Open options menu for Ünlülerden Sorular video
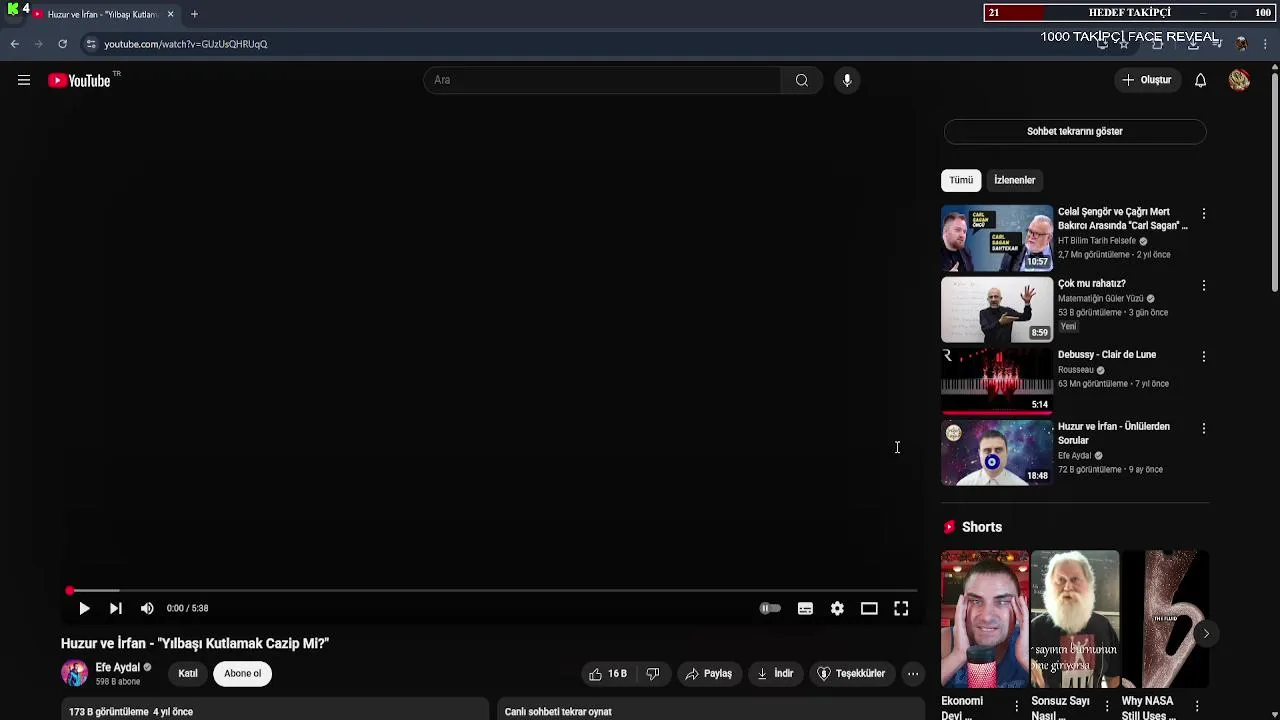The height and width of the screenshot is (720, 1280). (x=1204, y=429)
